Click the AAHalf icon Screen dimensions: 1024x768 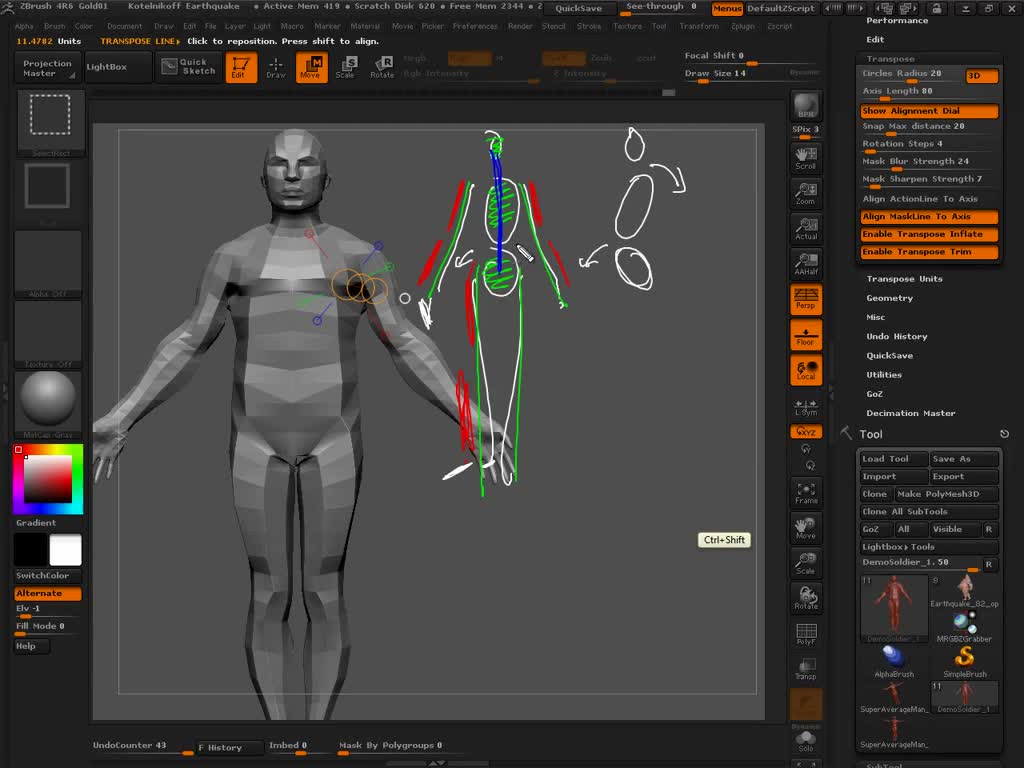806,264
